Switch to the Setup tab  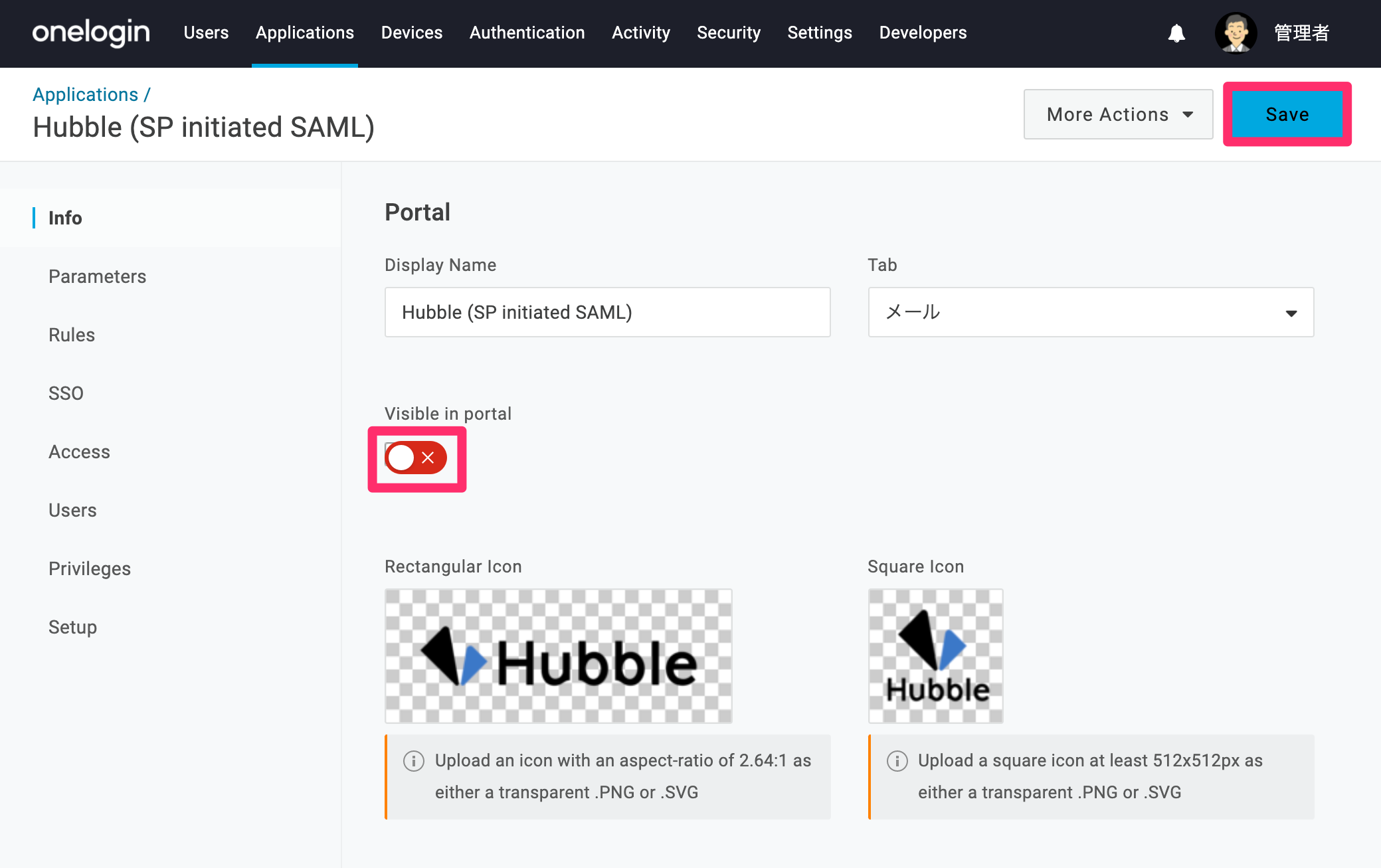pos(72,627)
